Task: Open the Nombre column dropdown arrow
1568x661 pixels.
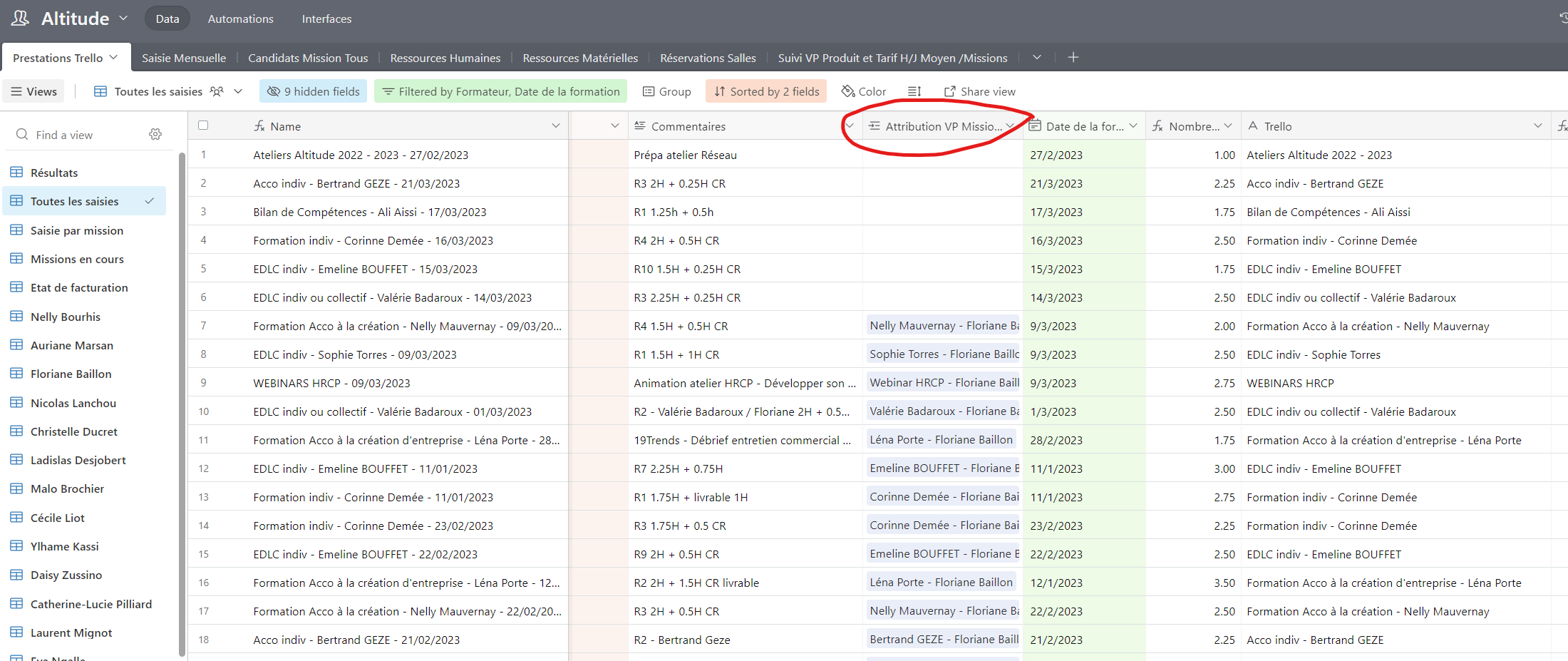Action: click(x=1228, y=125)
